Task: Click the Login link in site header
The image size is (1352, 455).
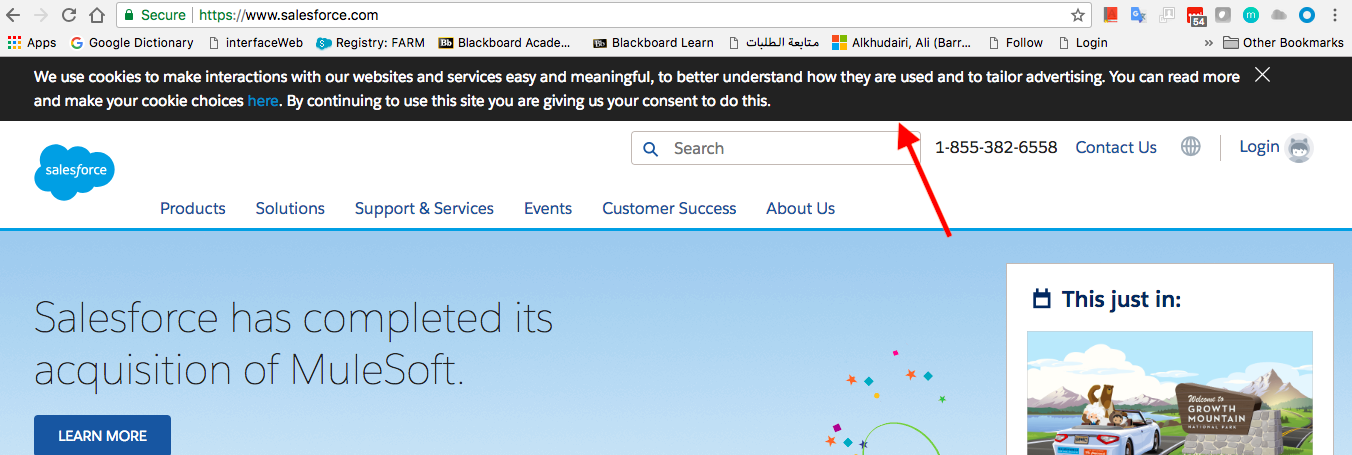Action: point(1259,146)
